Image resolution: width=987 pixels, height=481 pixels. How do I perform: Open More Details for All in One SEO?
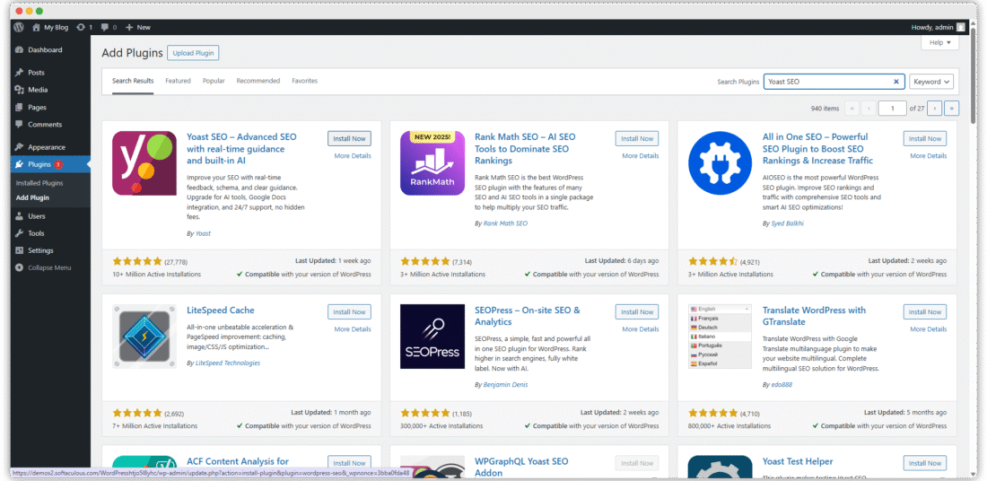[x=928, y=156]
